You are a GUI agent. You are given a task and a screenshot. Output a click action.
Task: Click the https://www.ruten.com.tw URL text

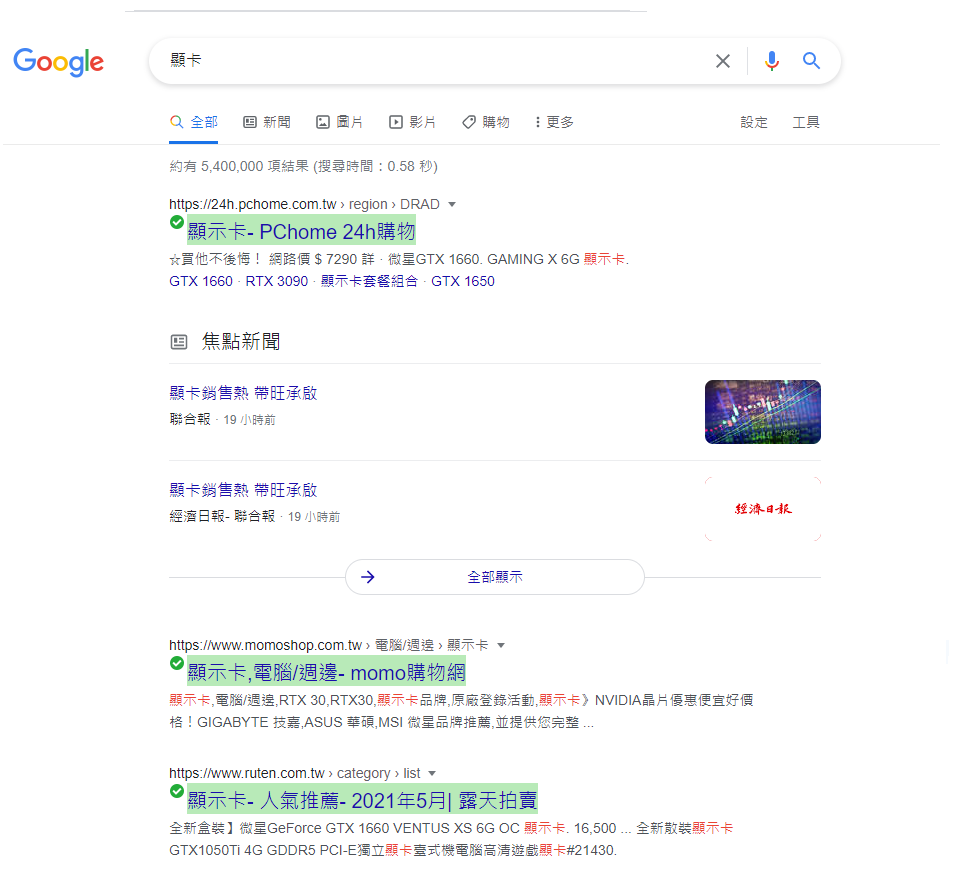(x=246, y=773)
